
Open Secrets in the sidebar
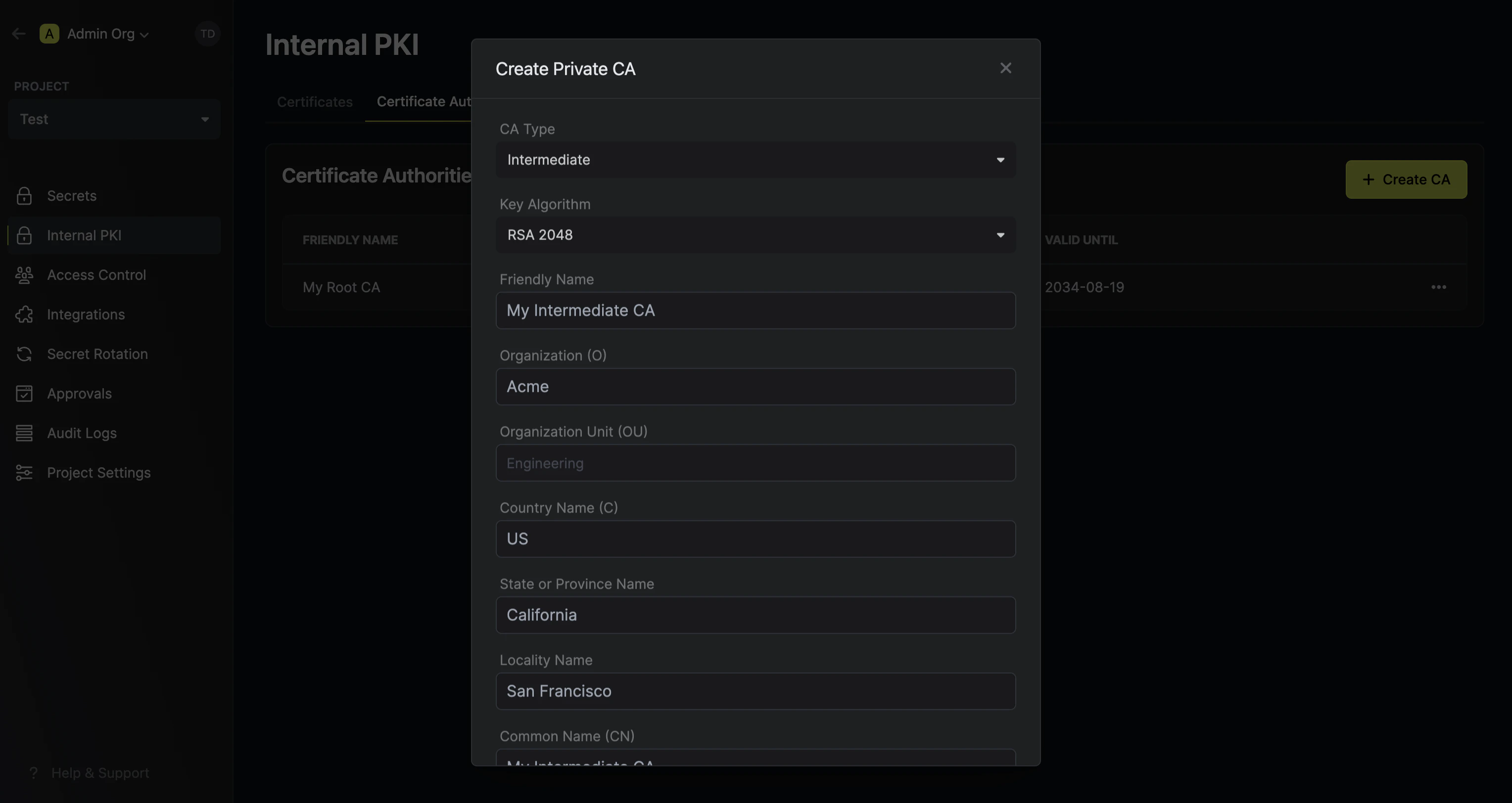click(x=114, y=196)
